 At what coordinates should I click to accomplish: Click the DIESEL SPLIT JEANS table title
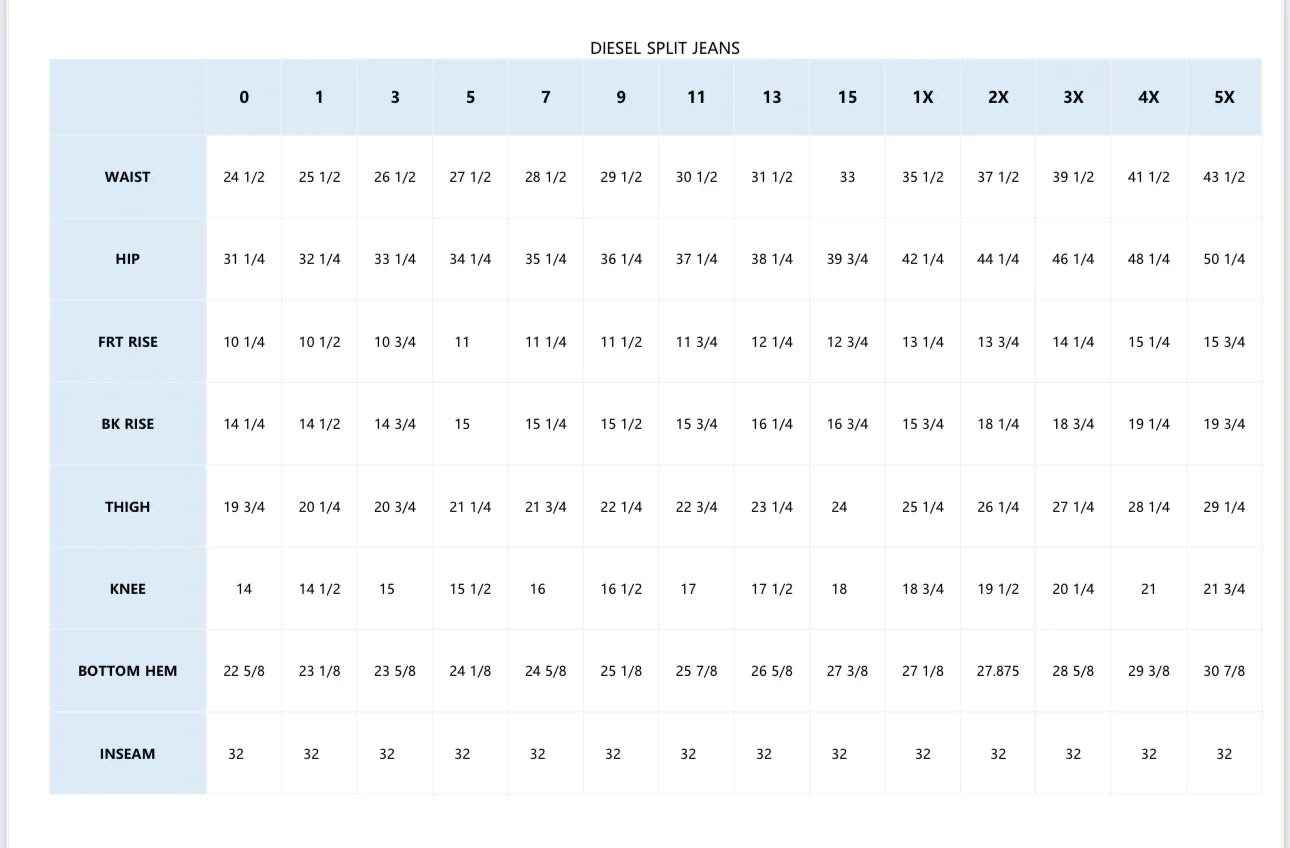click(664, 48)
